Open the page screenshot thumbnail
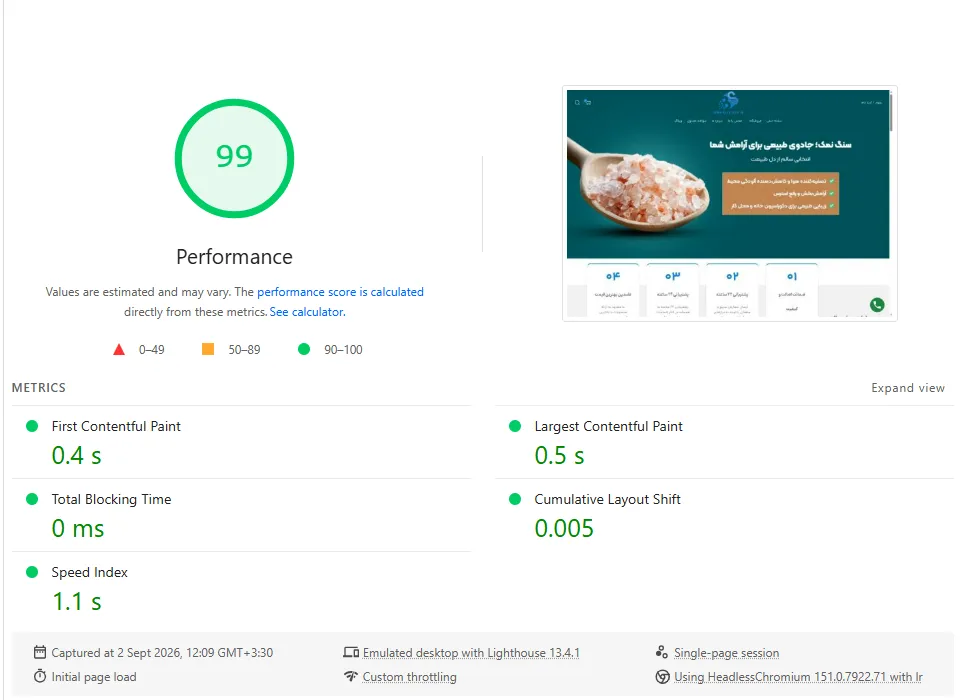The width and height of the screenshot is (962, 700). coord(729,203)
